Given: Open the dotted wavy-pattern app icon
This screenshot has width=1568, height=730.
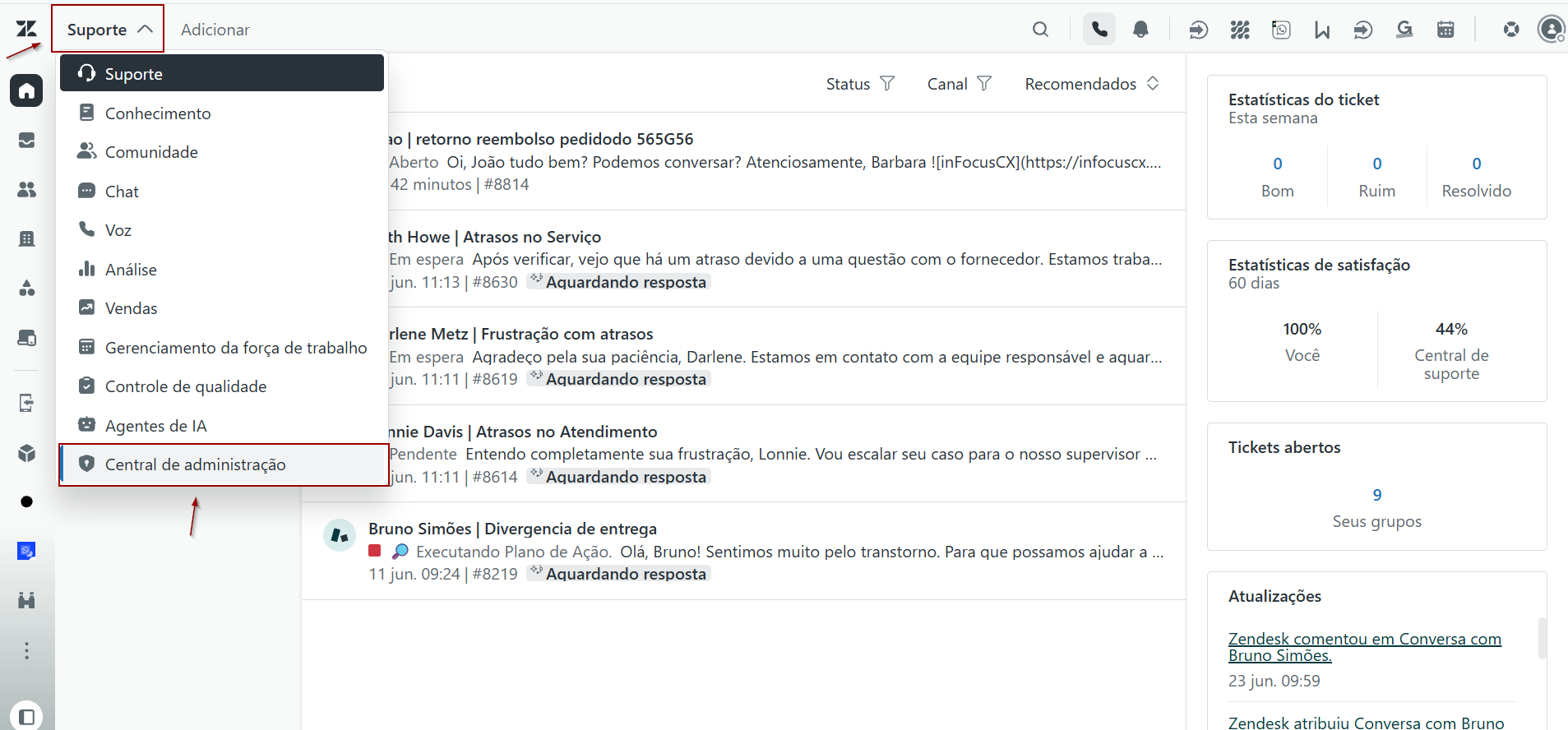Looking at the screenshot, I should pyautogui.click(x=1240, y=30).
